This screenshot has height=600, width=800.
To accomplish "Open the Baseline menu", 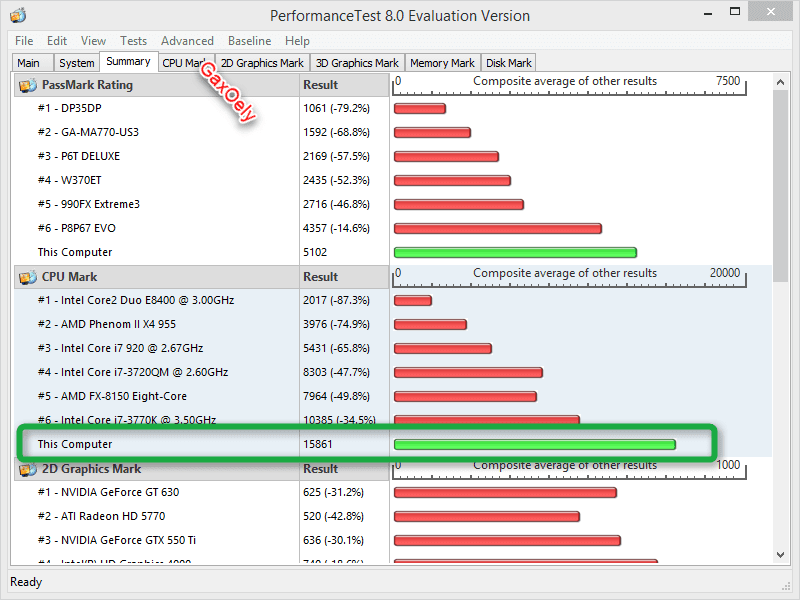I will point(249,41).
